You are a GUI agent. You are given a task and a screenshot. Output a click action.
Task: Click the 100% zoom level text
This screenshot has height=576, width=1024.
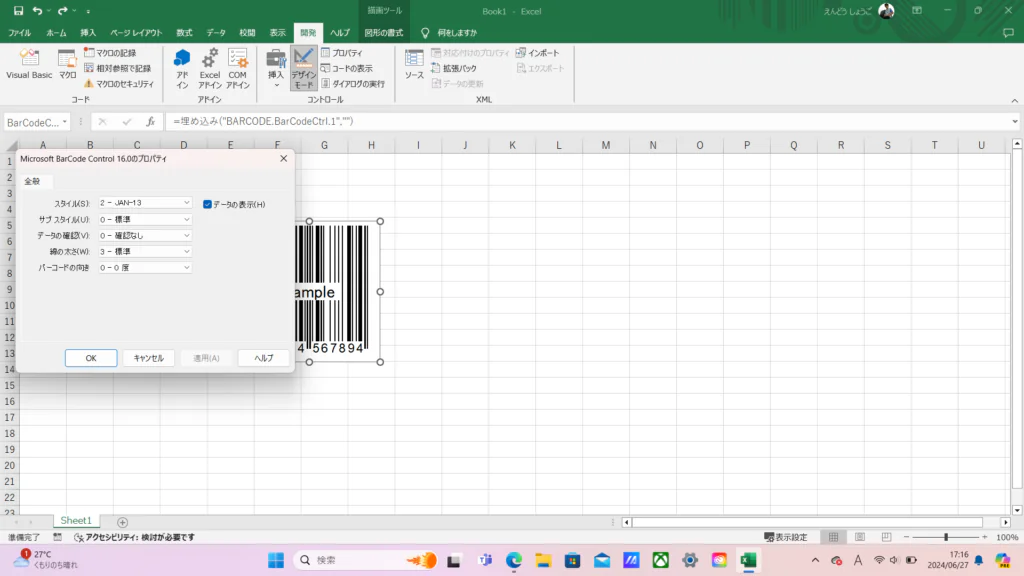(x=1007, y=537)
